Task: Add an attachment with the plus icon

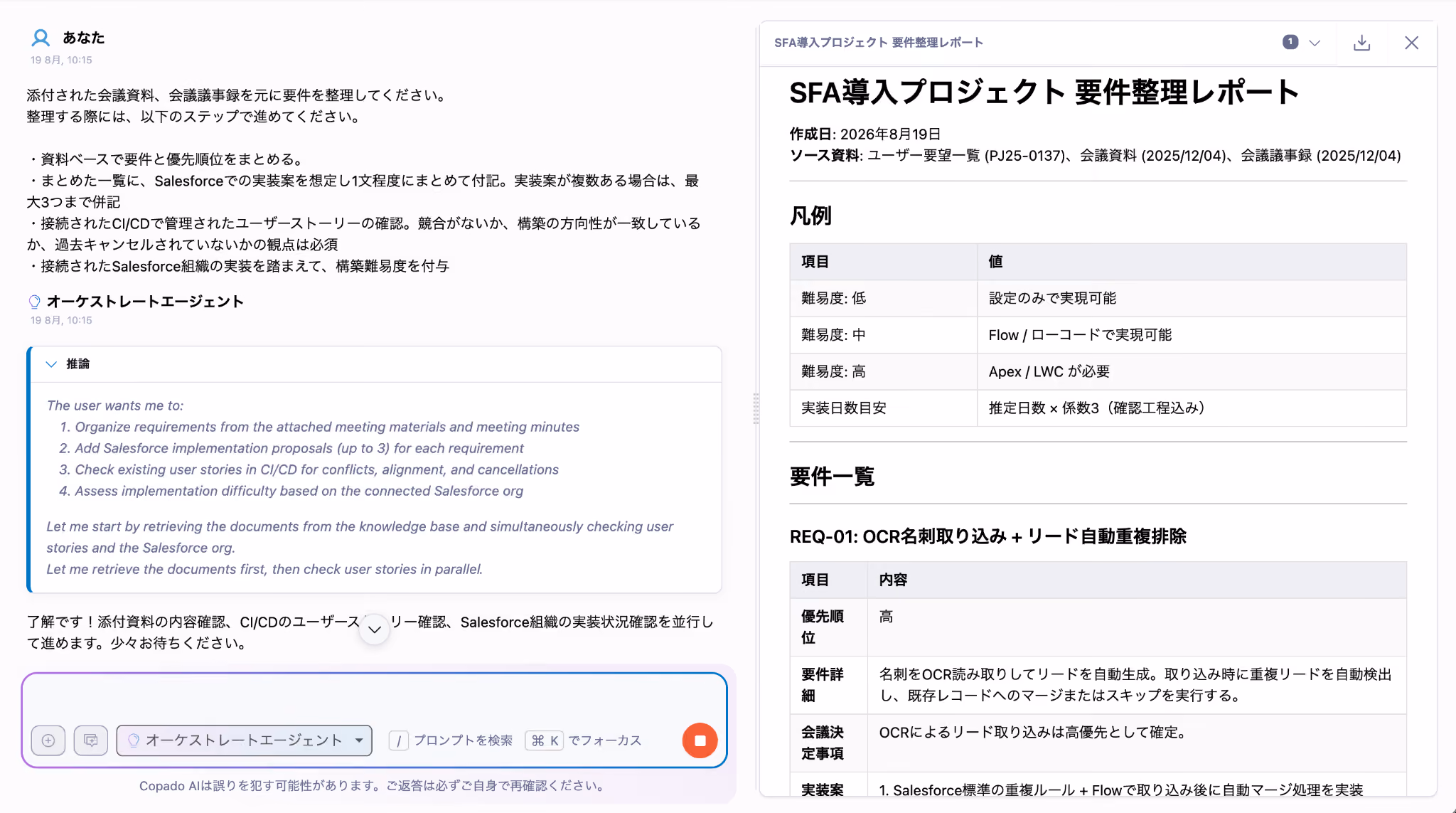Action: (x=48, y=740)
